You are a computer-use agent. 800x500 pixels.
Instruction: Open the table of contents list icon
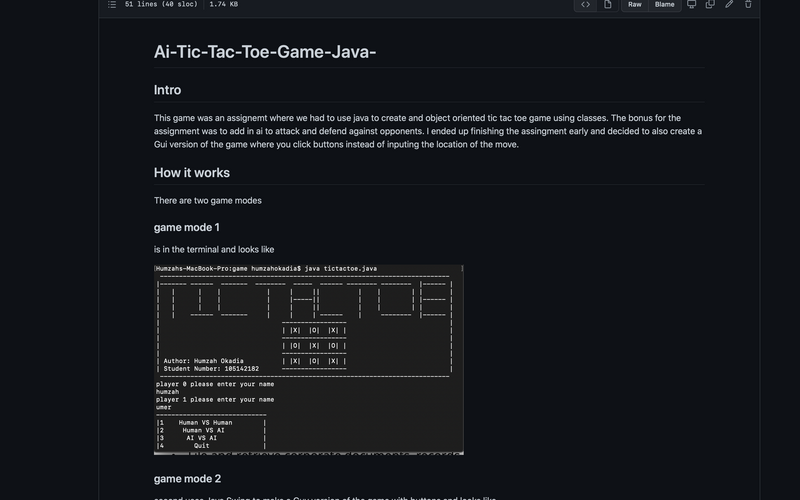tap(112, 5)
